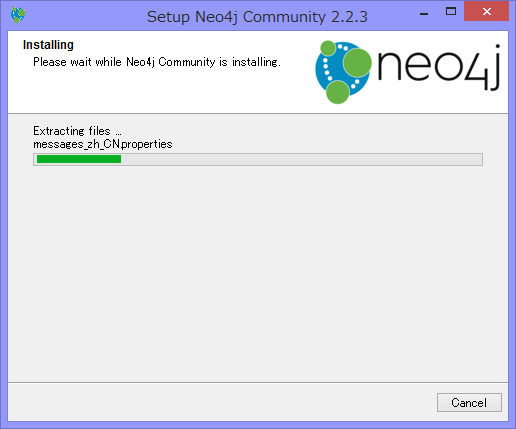Click the 'Extracting files ...' status text

(77, 131)
